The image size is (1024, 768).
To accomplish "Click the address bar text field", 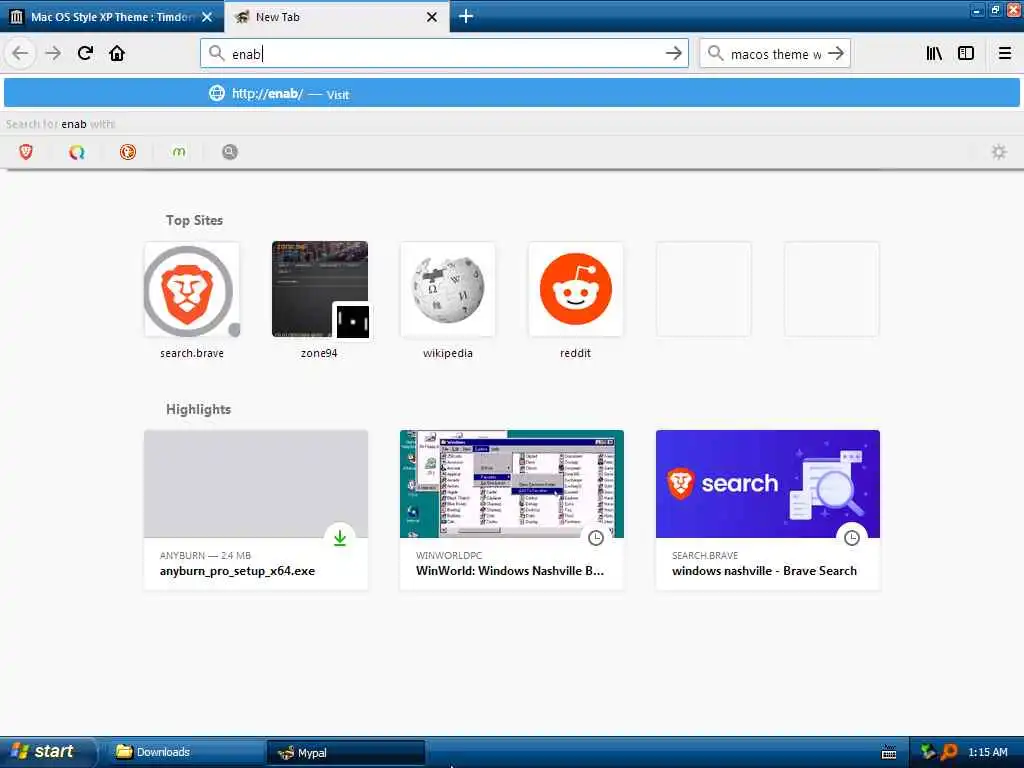I will pos(444,54).
